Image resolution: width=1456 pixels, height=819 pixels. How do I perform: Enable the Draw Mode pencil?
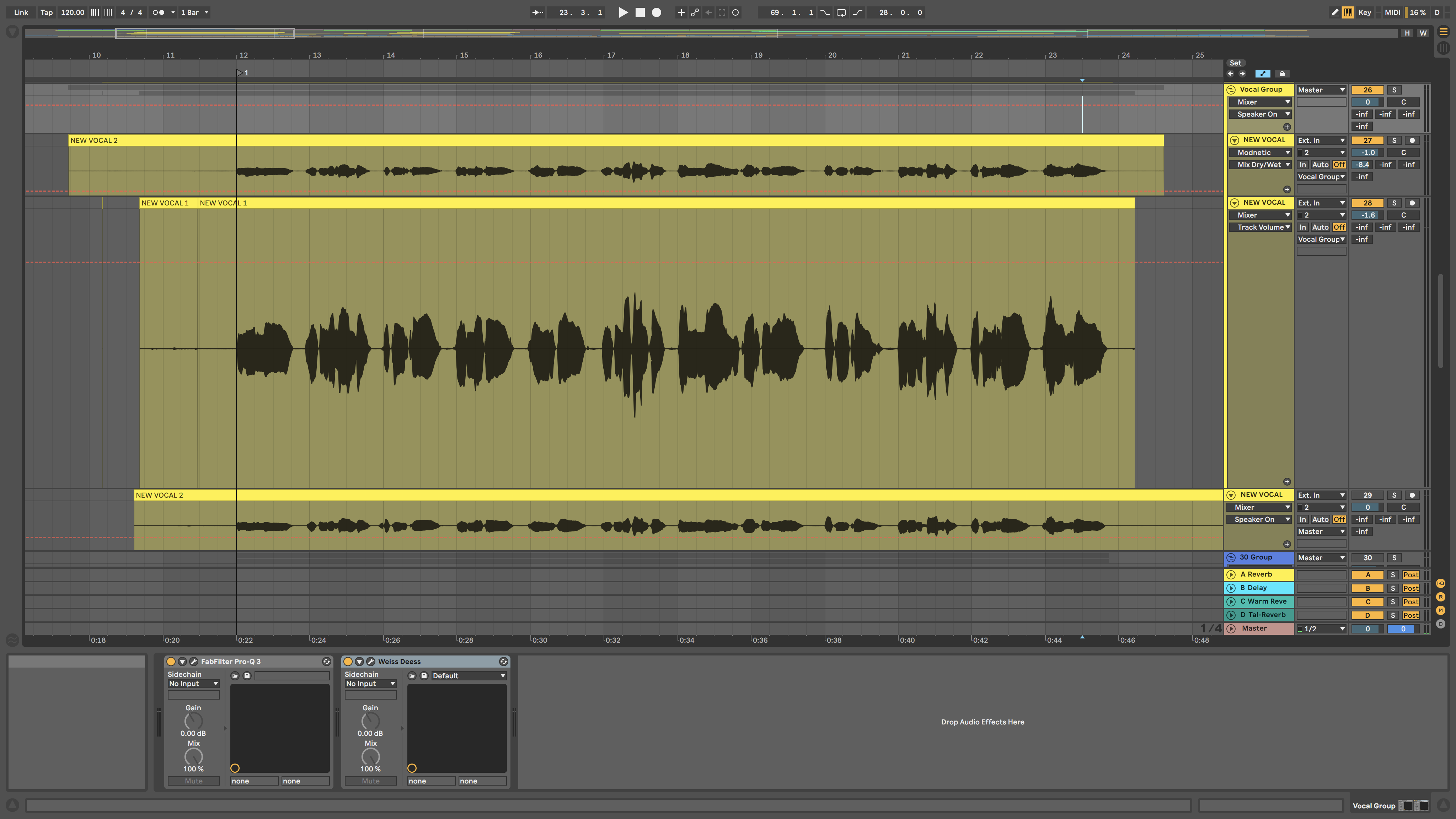(1334, 12)
